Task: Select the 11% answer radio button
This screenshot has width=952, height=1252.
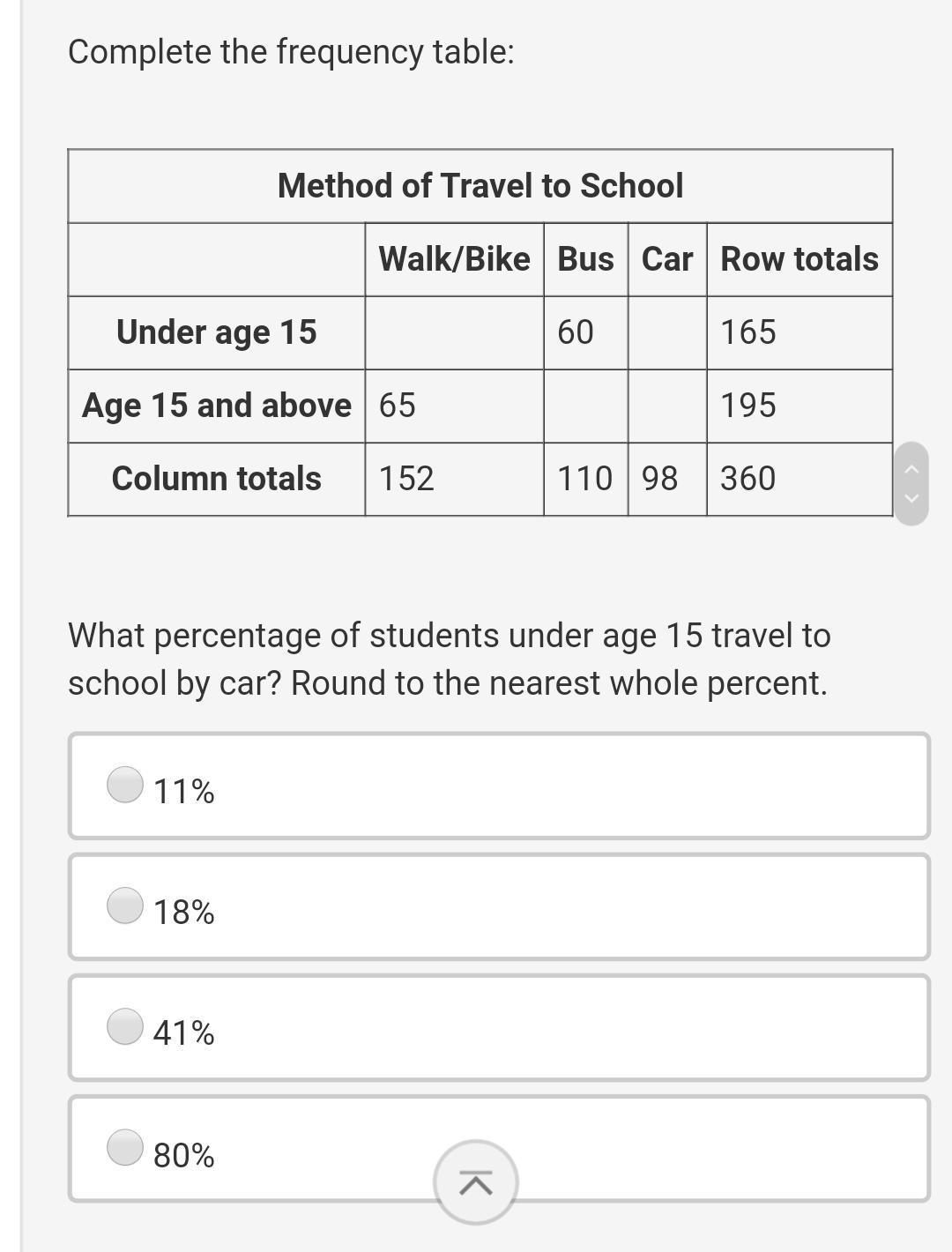Action: (125, 784)
